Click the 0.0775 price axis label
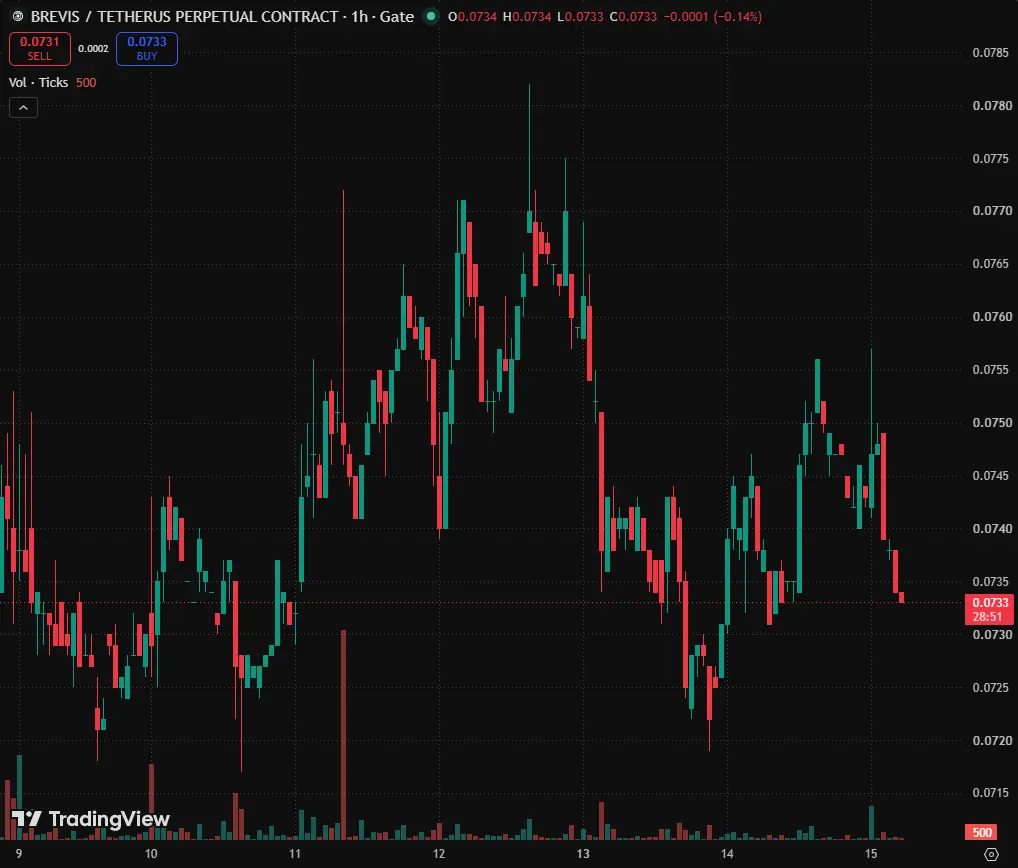The width and height of the screenshot is (1018, 868). [x=991, y=158]
